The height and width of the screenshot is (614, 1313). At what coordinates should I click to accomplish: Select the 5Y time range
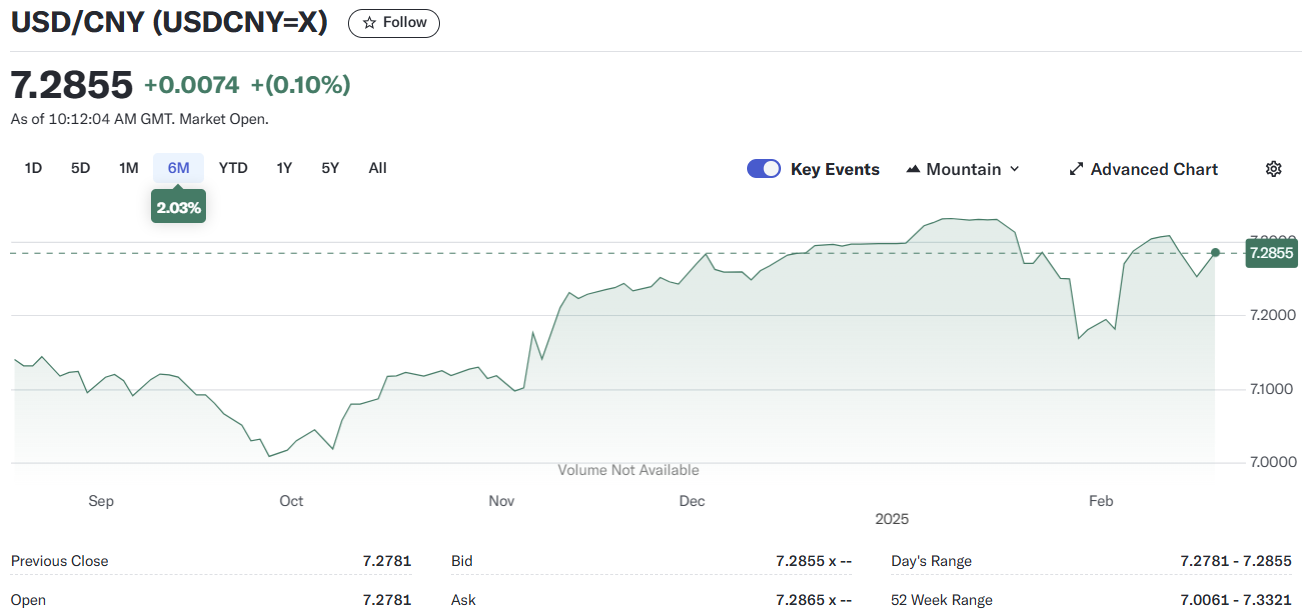(x=330, y=168)
